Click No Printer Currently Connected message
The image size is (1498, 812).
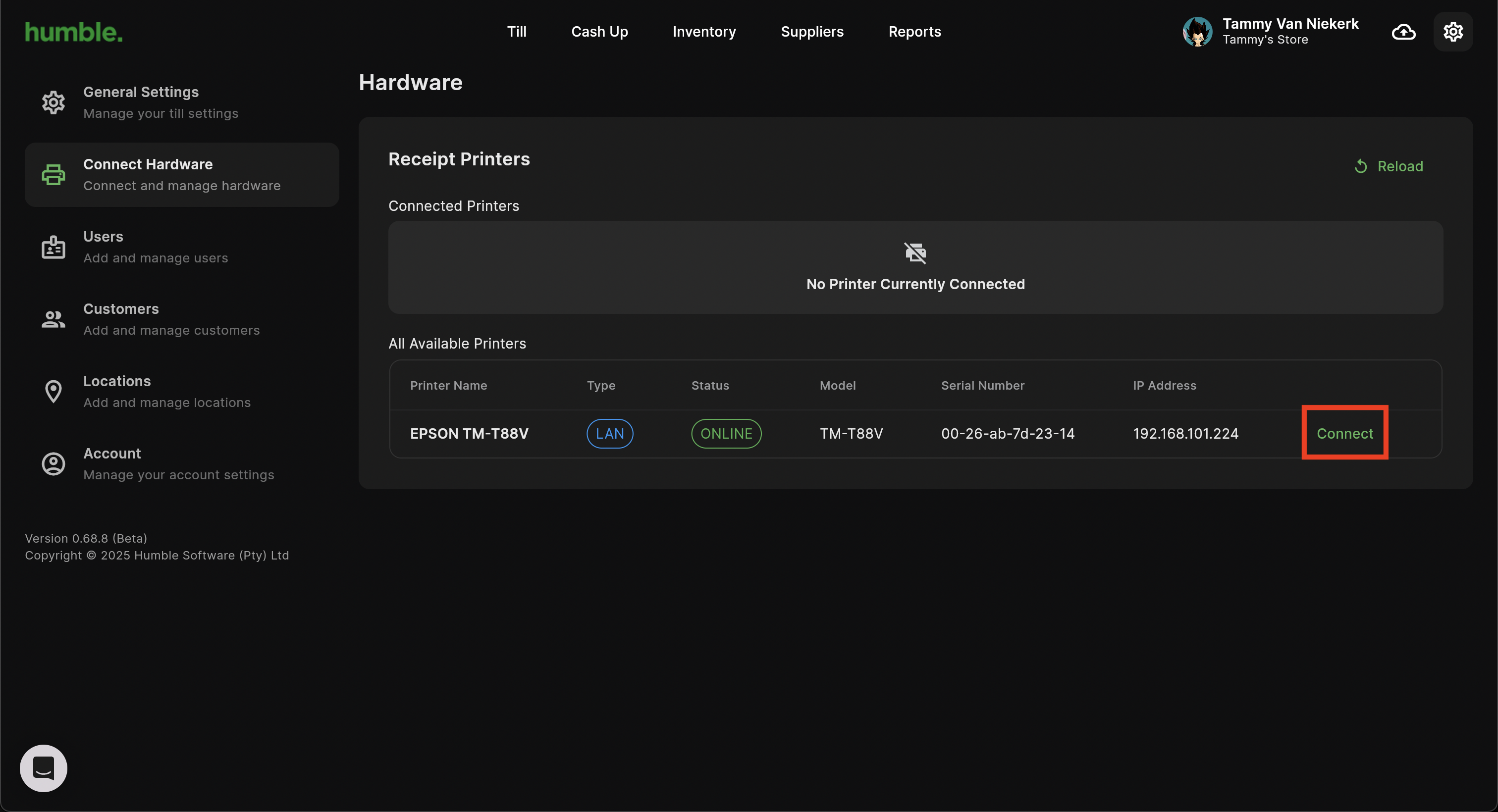(915, 284)
